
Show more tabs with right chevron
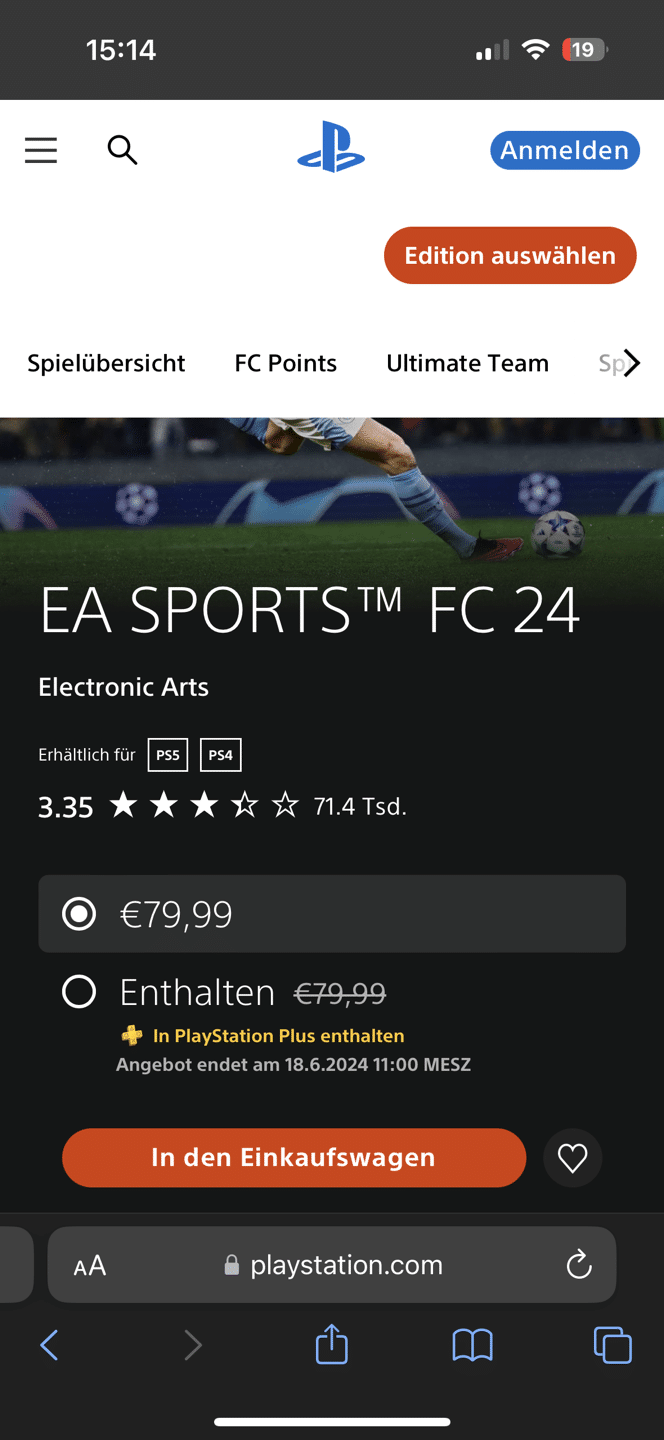(631, 363)
